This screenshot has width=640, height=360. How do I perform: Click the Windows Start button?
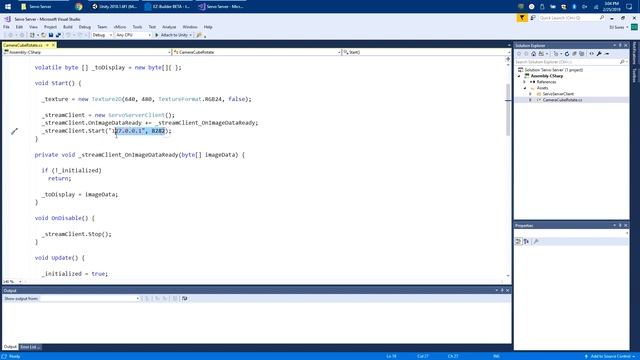click(x=8, y=7)
